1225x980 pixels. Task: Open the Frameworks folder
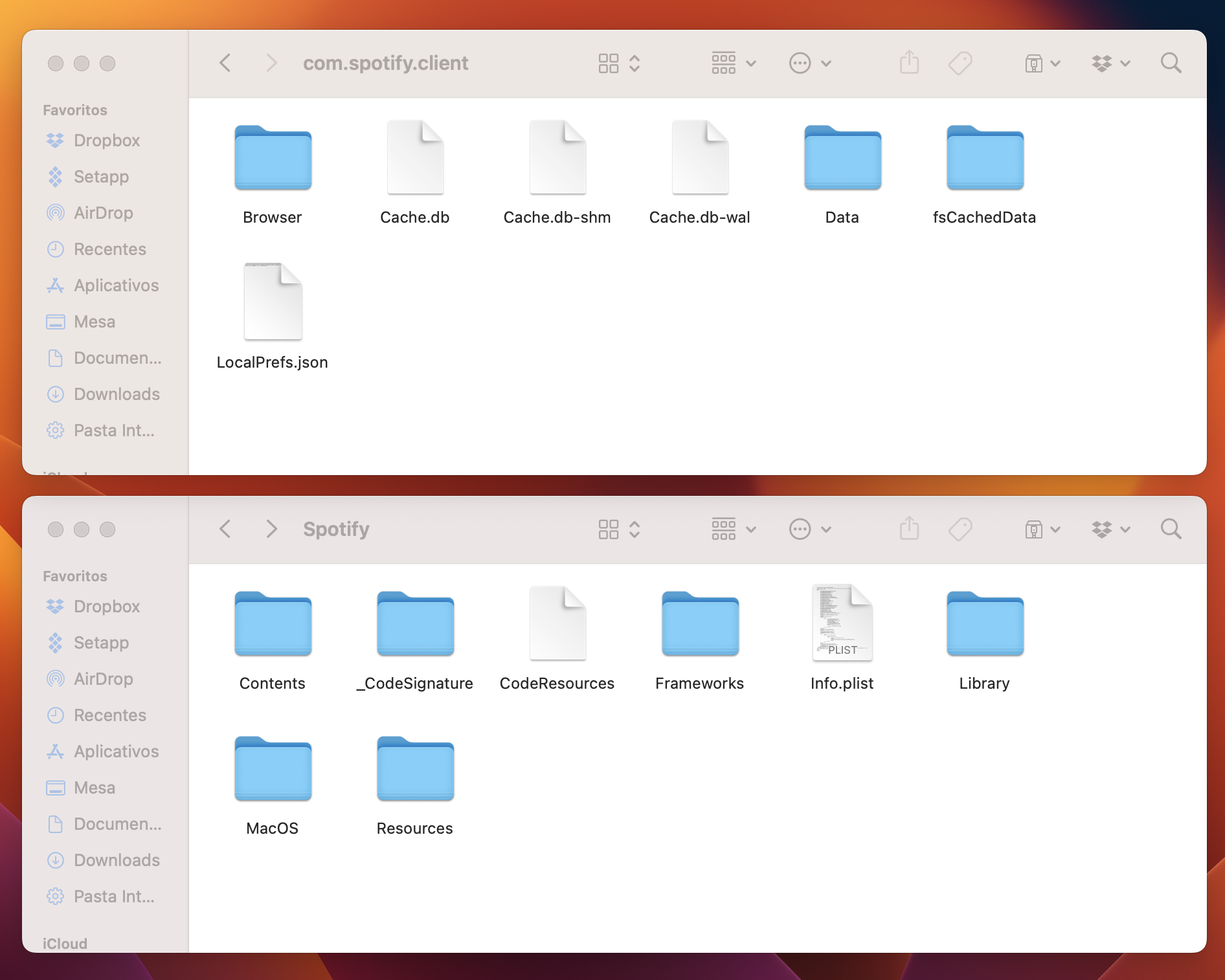click(x=700, y=624)
